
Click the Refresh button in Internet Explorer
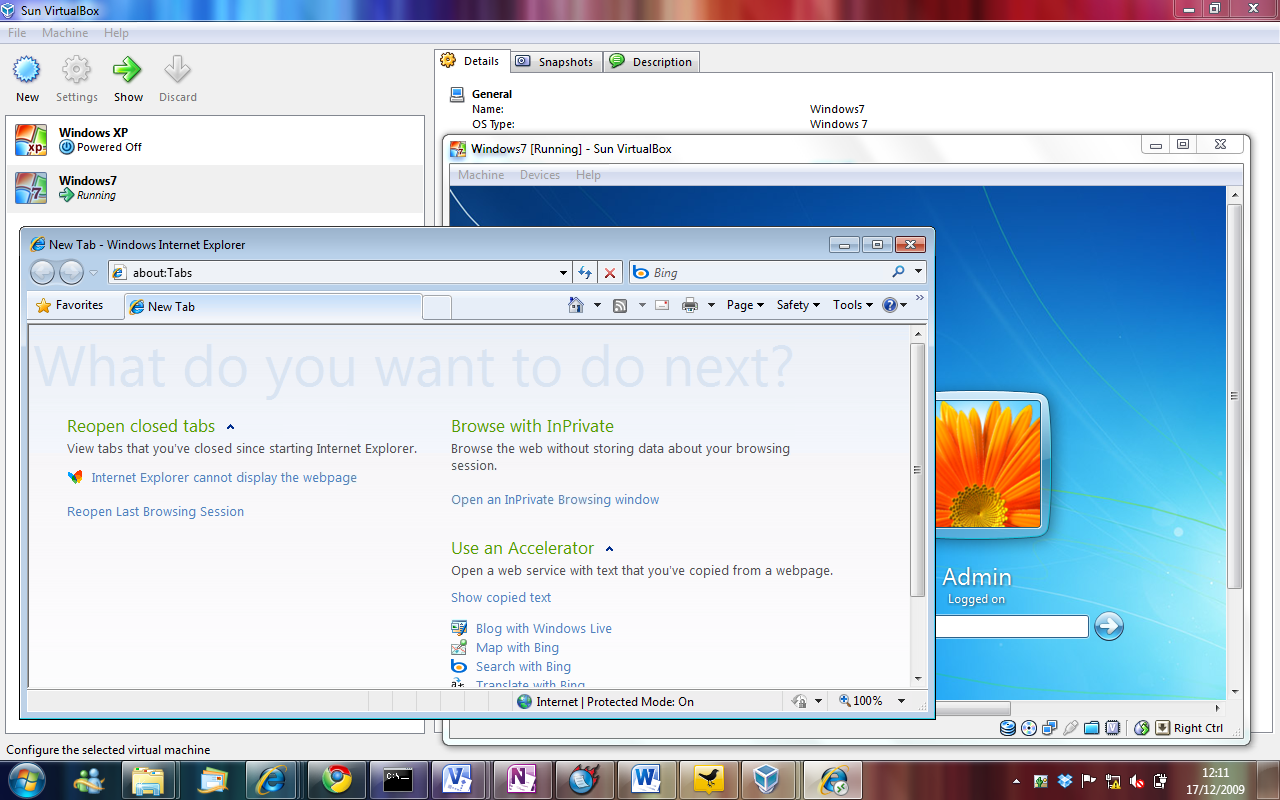click(x=586, y=272)
